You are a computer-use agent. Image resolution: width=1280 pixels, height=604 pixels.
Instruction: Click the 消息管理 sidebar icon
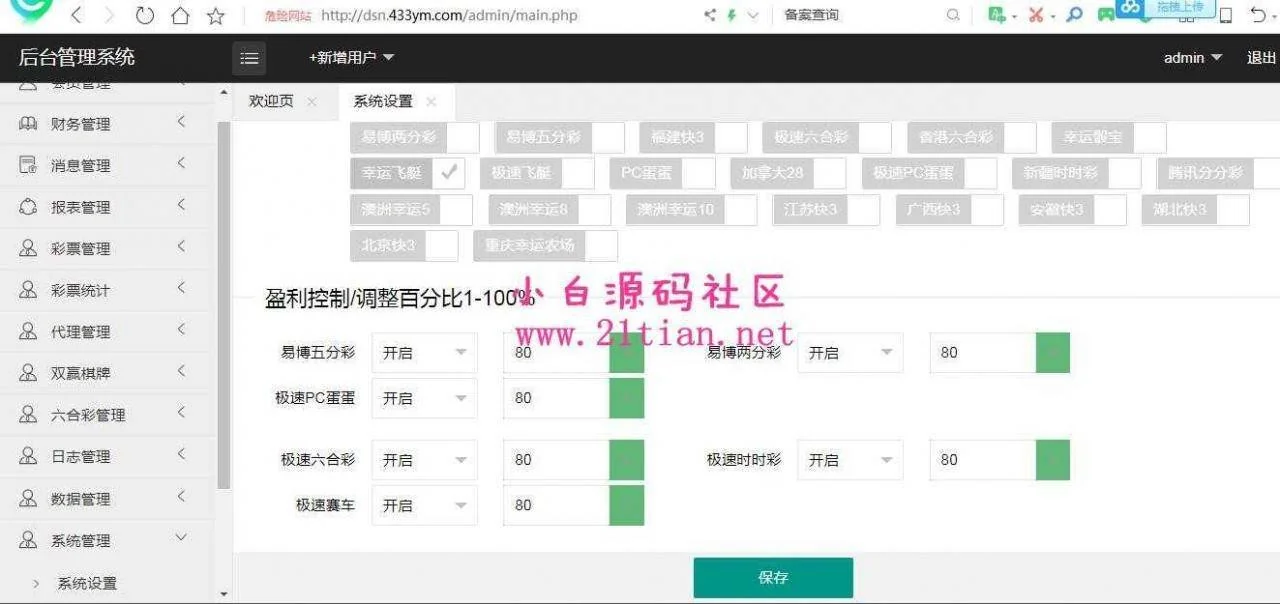click(x=28, y=166)
